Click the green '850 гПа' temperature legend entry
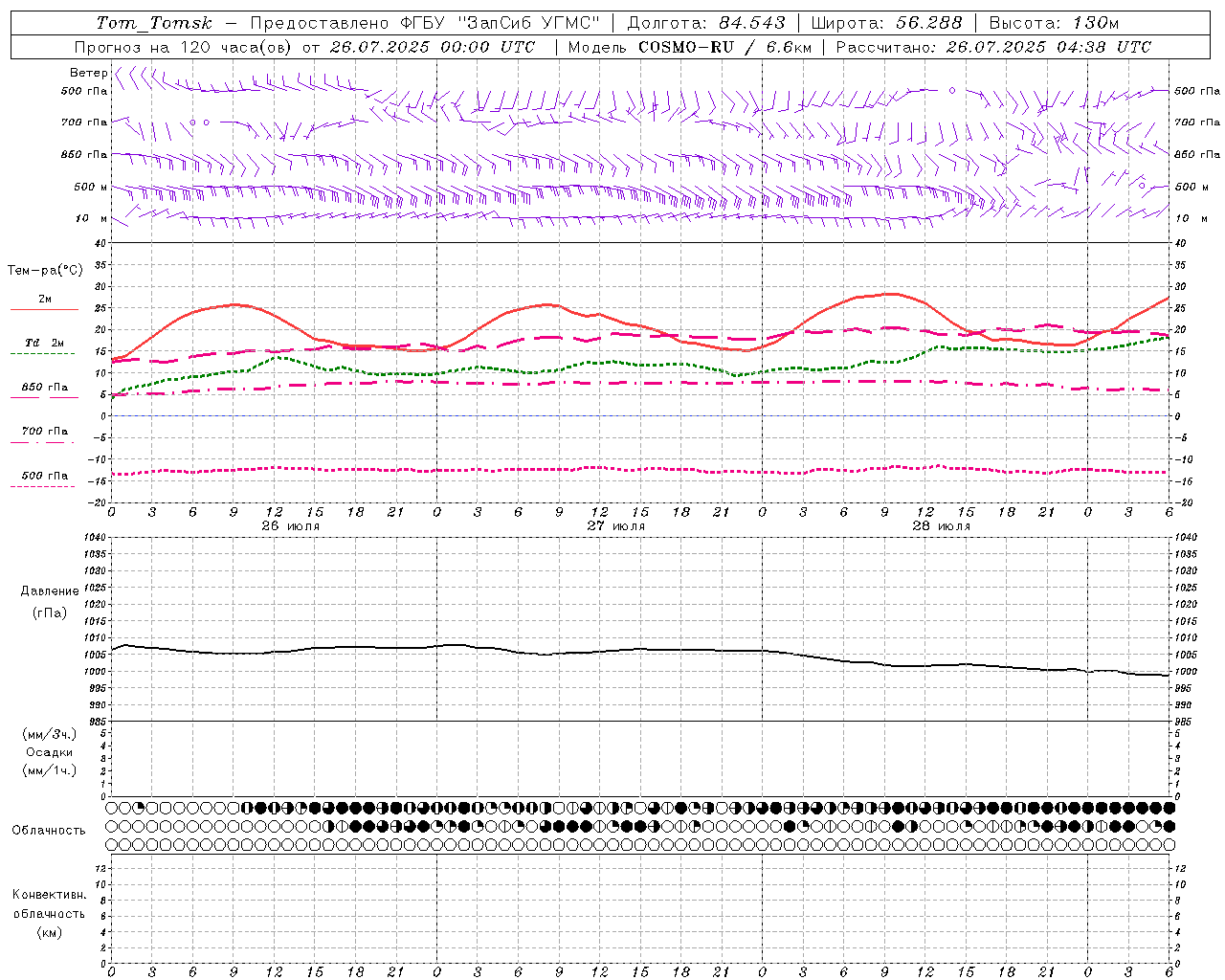The image size is (1225, 980). 45,388
